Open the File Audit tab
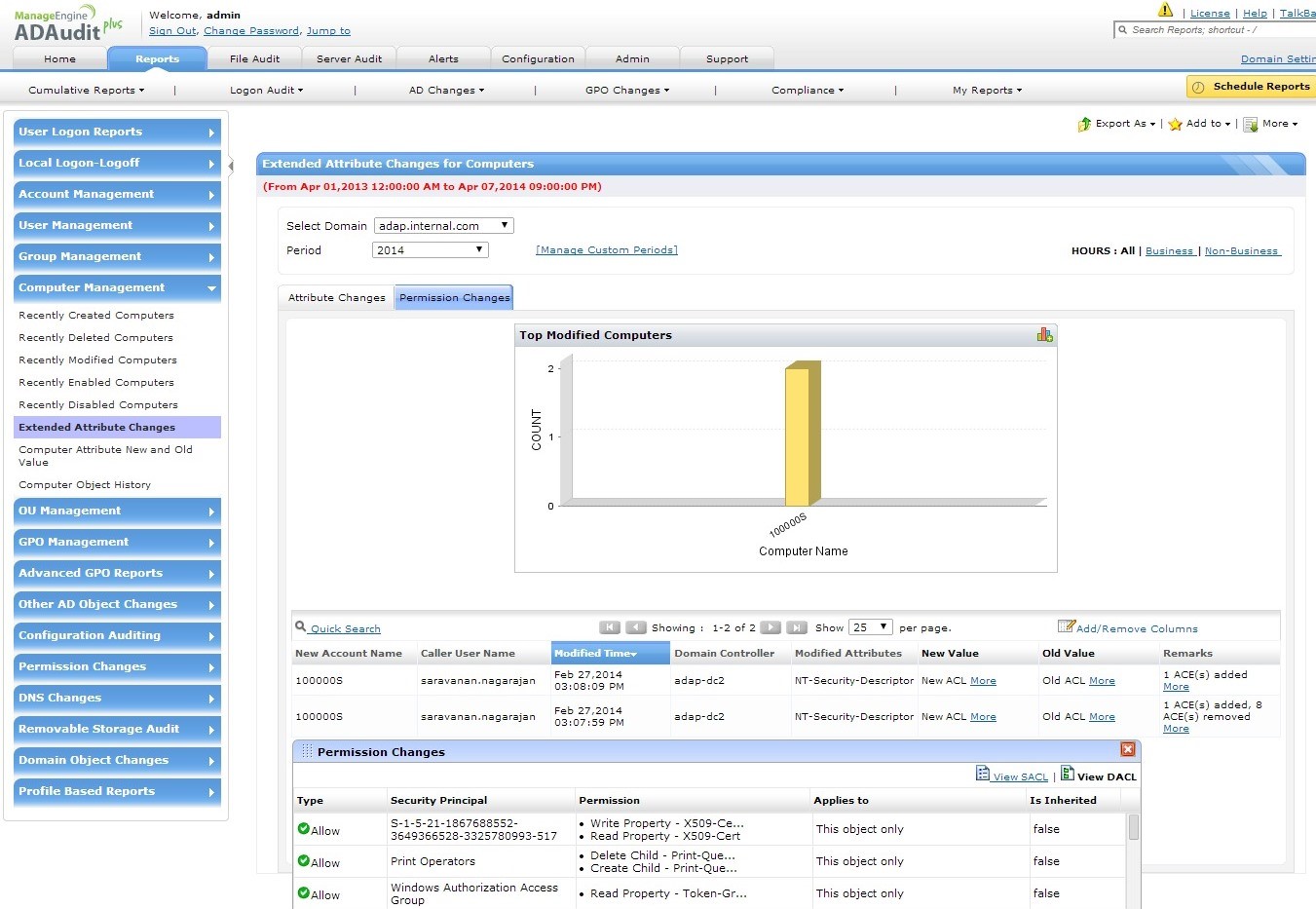The width and height of the screenshot is (1316, 909). (254, 59)
